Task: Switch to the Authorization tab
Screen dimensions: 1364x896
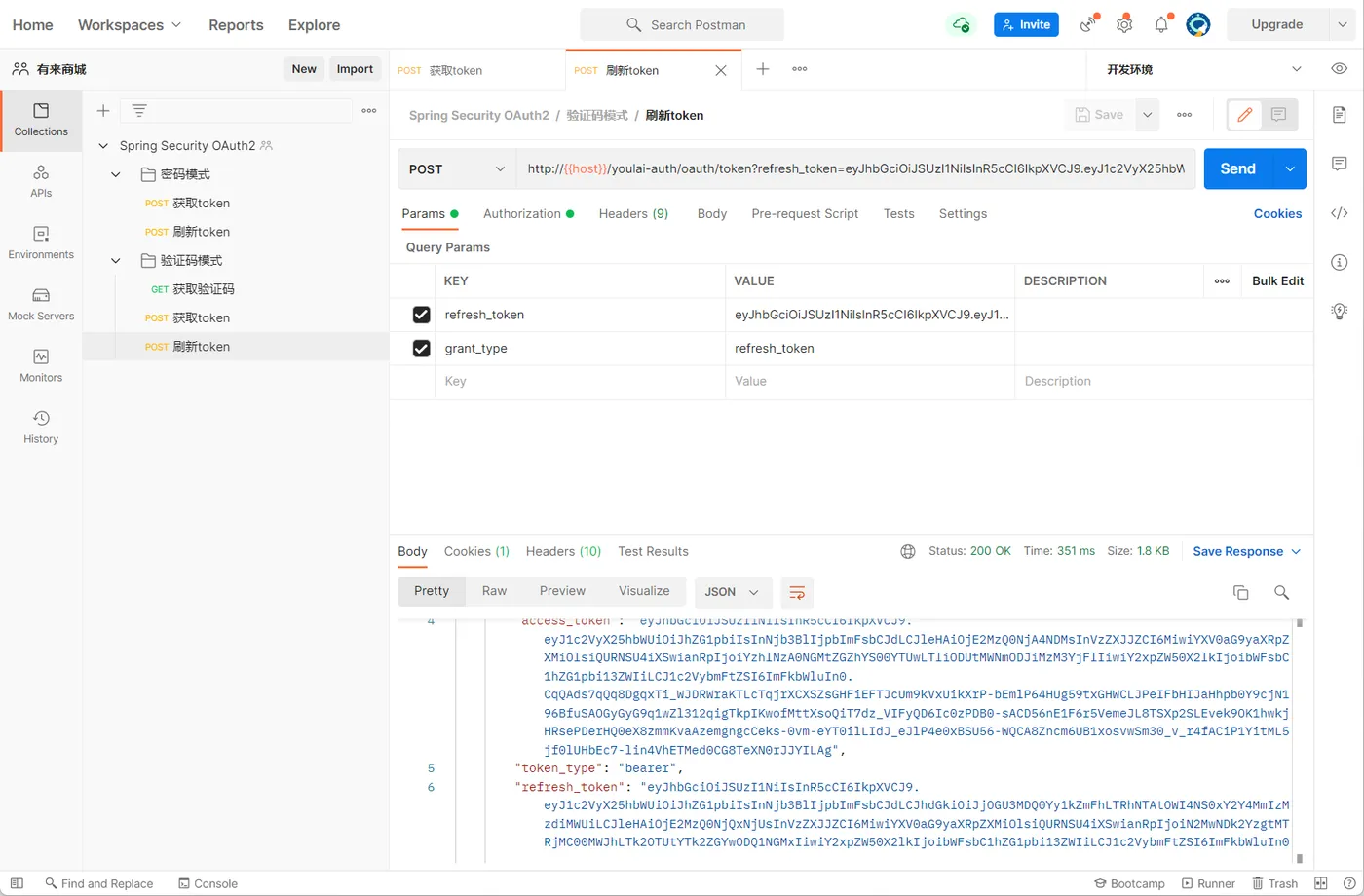Action: pyautogui.click(x=528, y=213)
